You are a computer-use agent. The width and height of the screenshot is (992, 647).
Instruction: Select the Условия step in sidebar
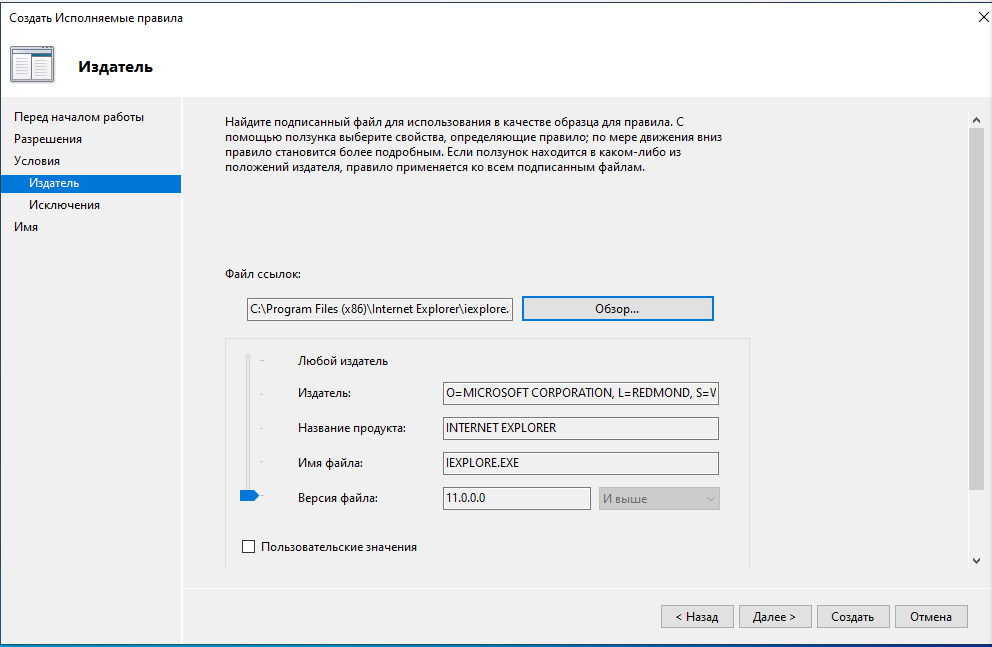tap(37, 161)
